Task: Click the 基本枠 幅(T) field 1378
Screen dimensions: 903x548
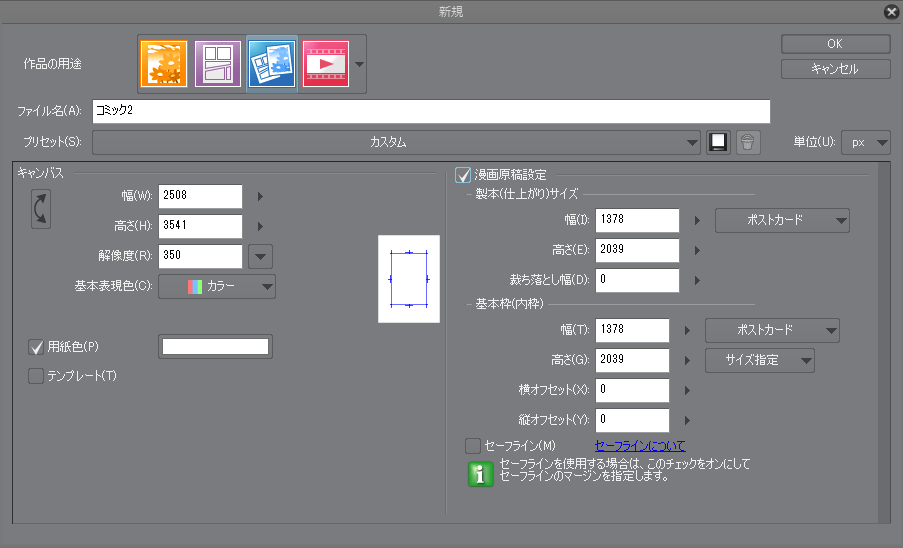Action: (x=632, y=330)
